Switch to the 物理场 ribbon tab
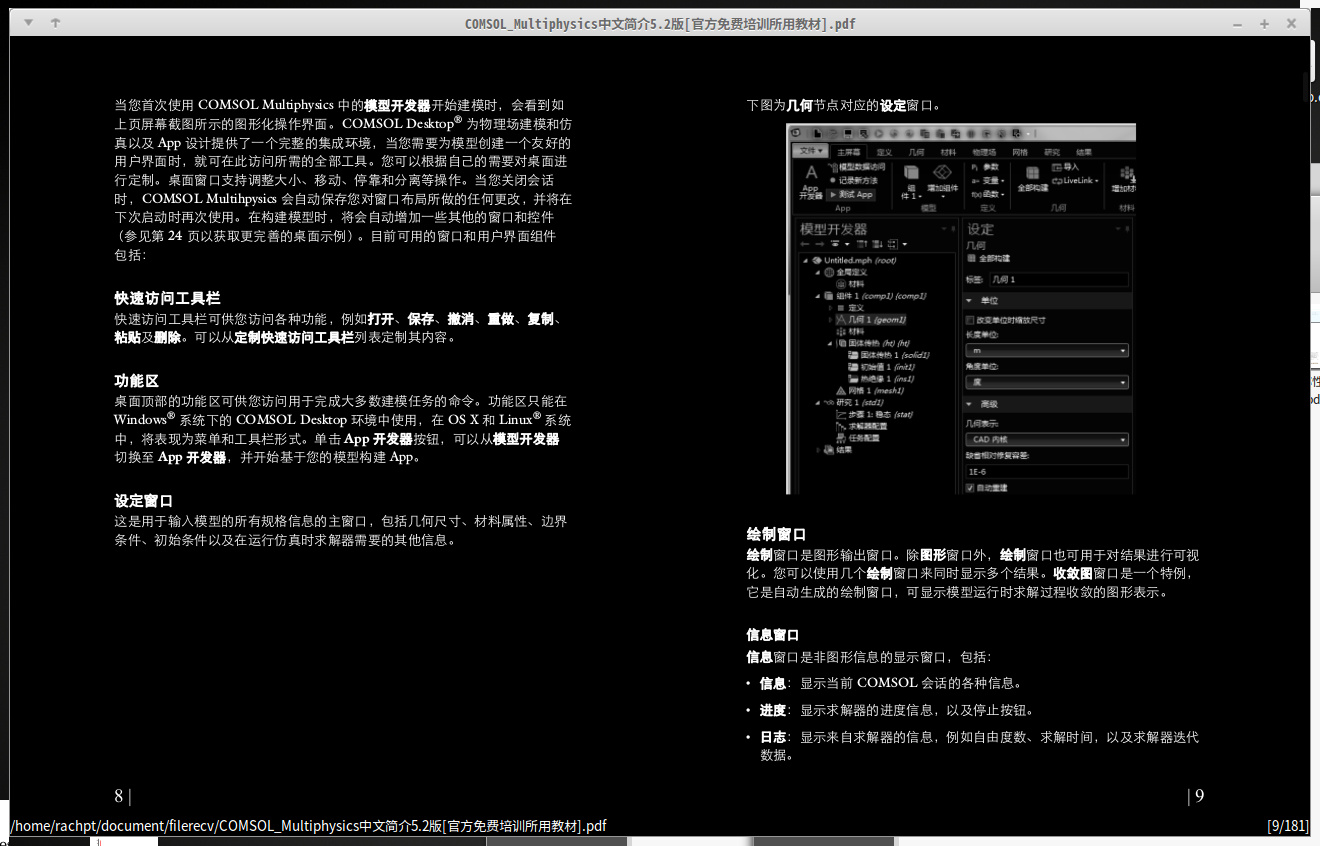This screenshot has height=846, width=1320. point(984,152)
